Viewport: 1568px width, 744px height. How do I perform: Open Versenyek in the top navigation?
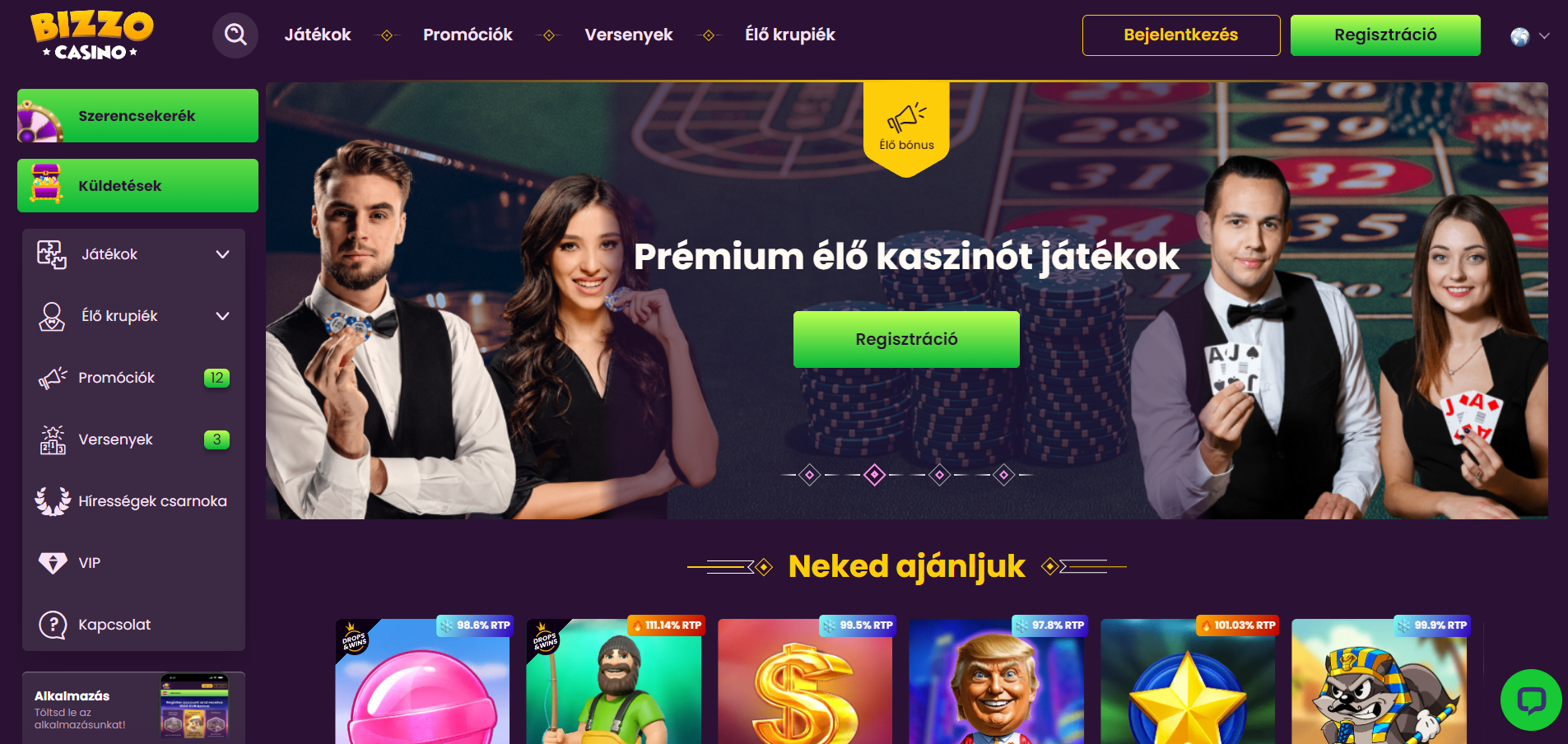point(629,35)
